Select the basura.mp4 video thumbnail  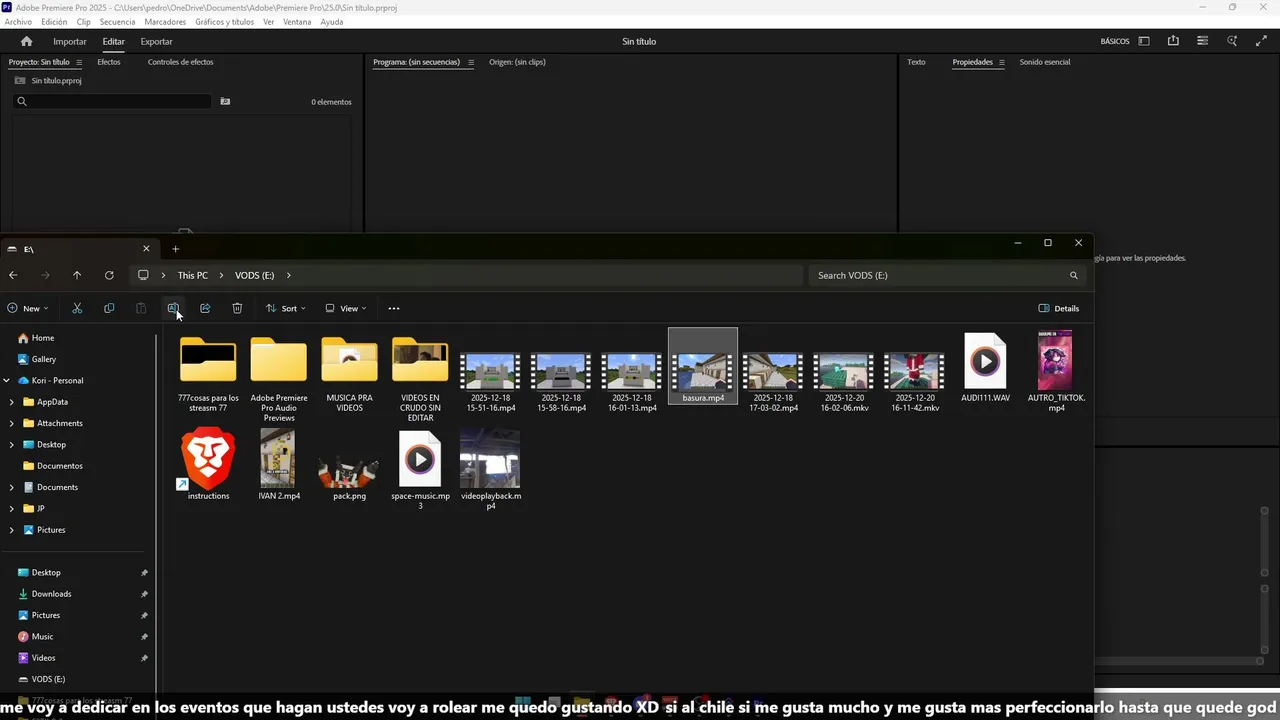(703, 367)
